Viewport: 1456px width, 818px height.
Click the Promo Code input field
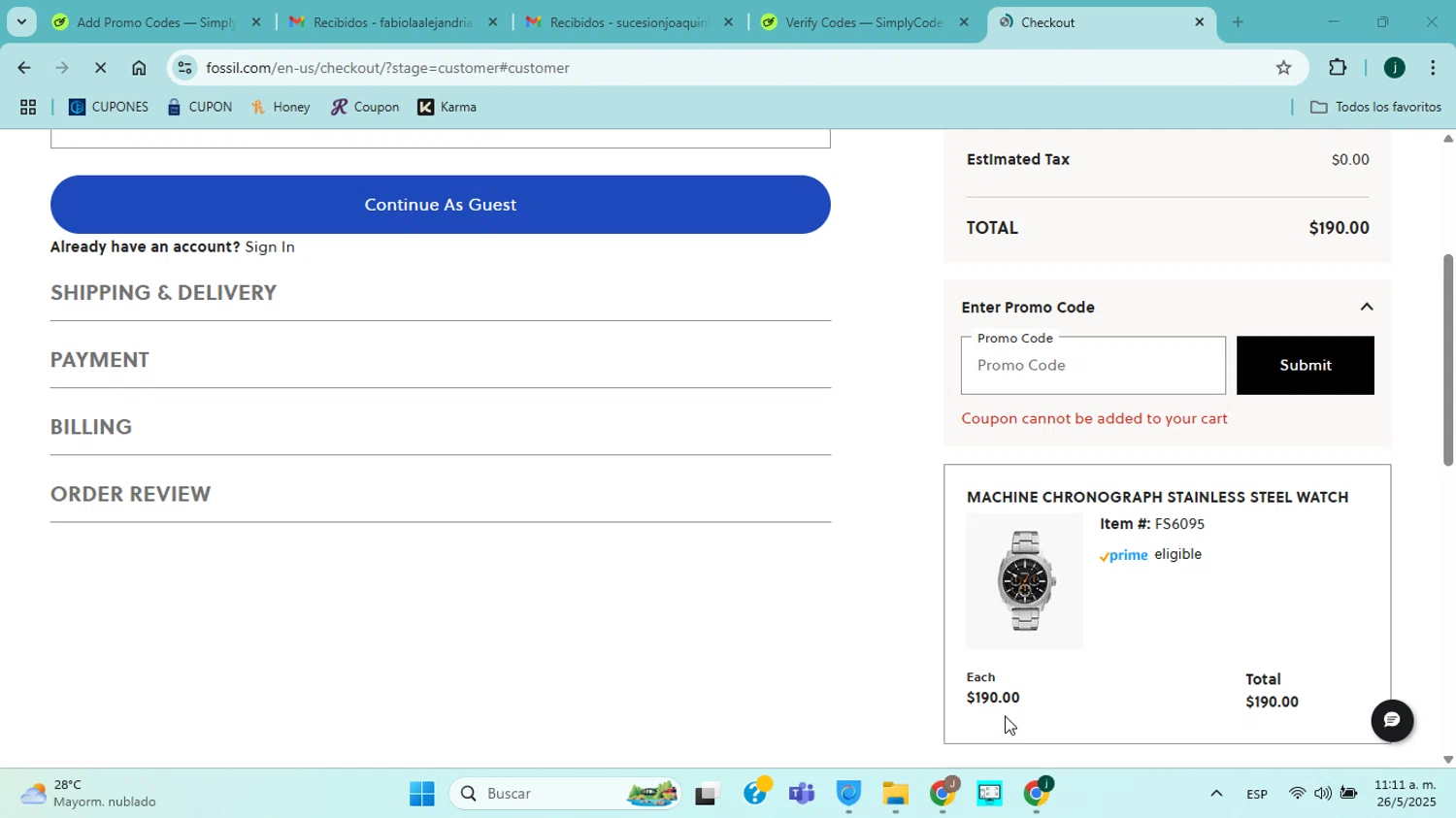coord(1094,366)
